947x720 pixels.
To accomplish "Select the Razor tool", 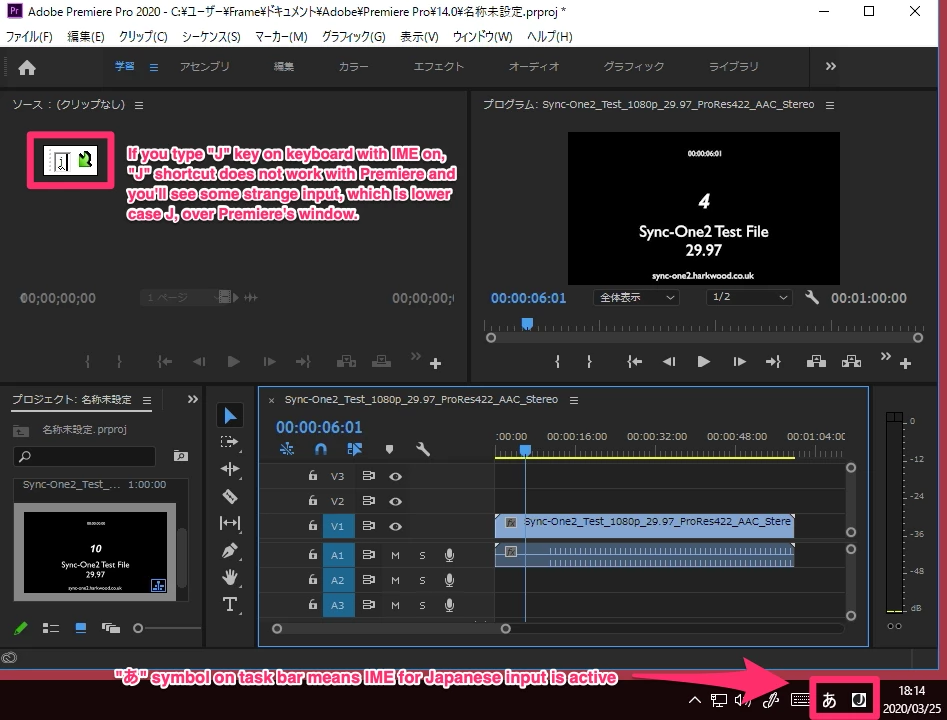I will click(x=230, y=497).
